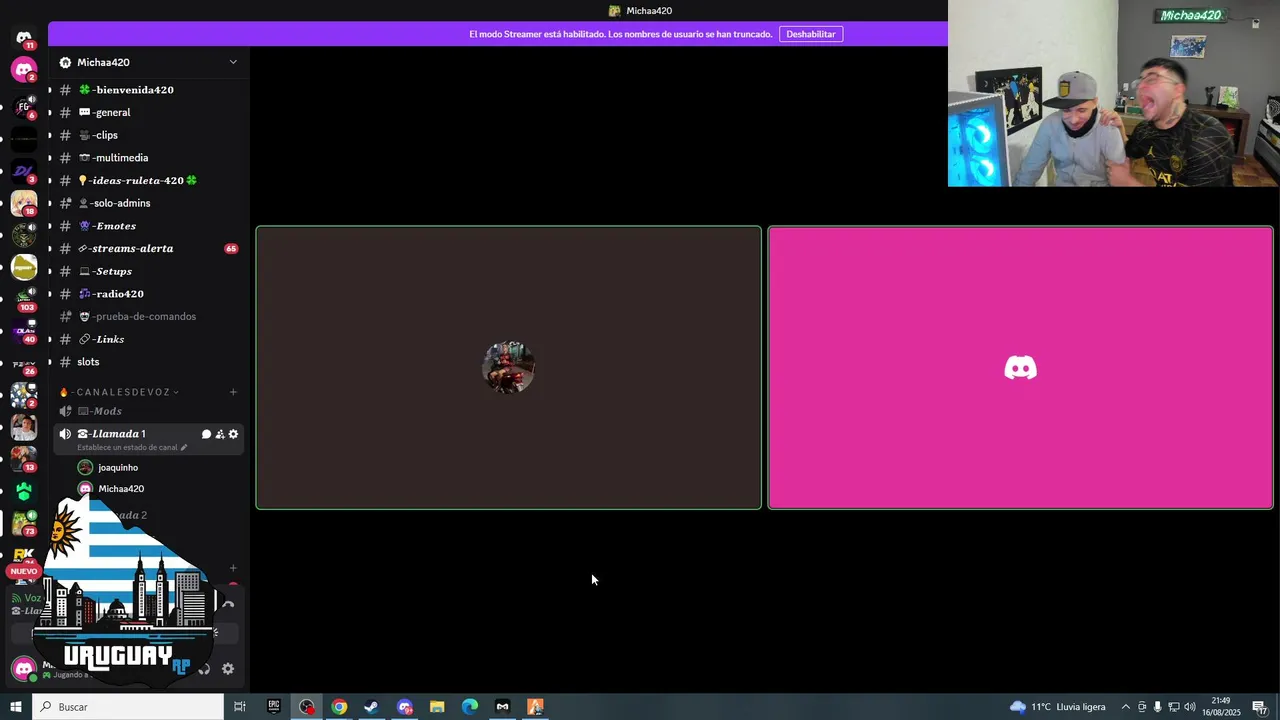
Task: Open Discord on taskbar
Action: [x=404, y=706]
